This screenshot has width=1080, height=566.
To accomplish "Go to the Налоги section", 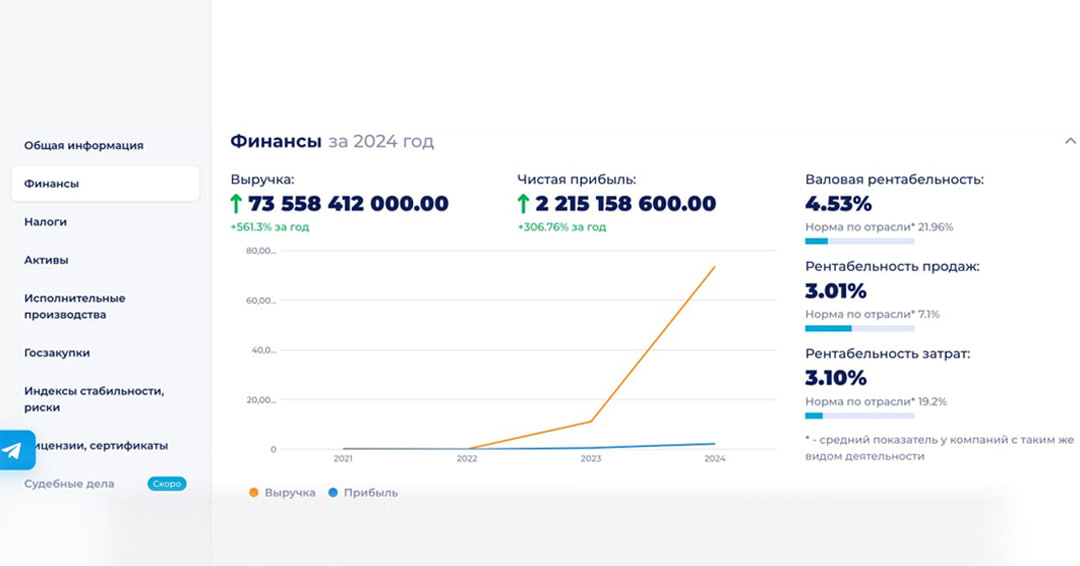I will [46, 222].
